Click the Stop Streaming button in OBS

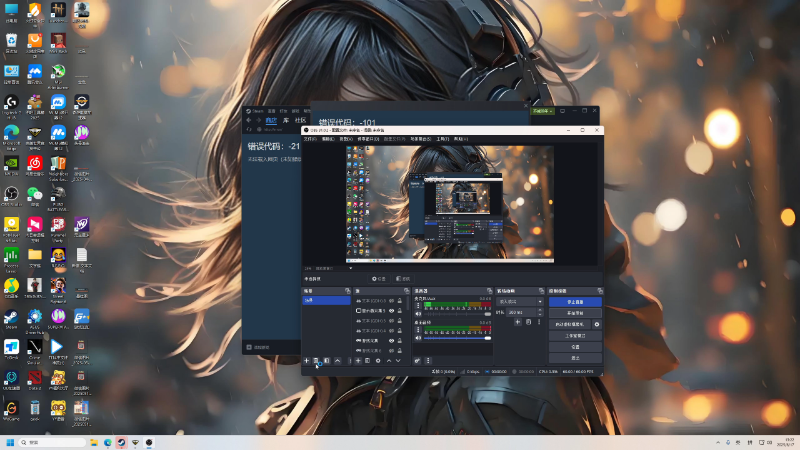coord(575,302)
